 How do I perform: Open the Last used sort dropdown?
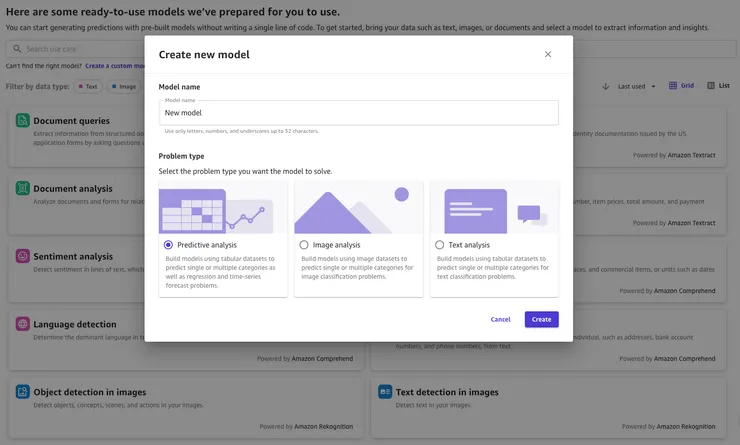(x=637, y=86)
